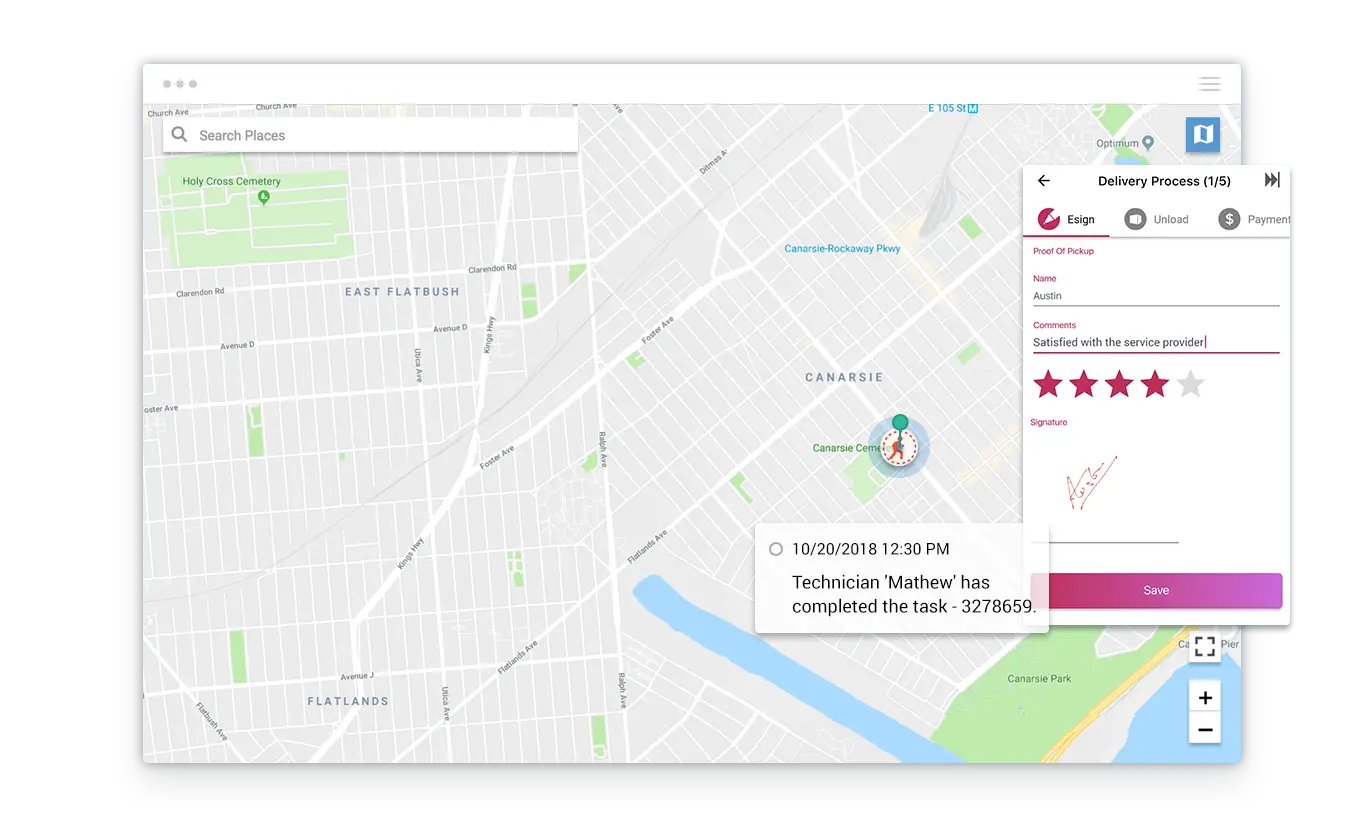Click the search magnifier icon
Screen dimensions: 1366x820
coord(179,135)
